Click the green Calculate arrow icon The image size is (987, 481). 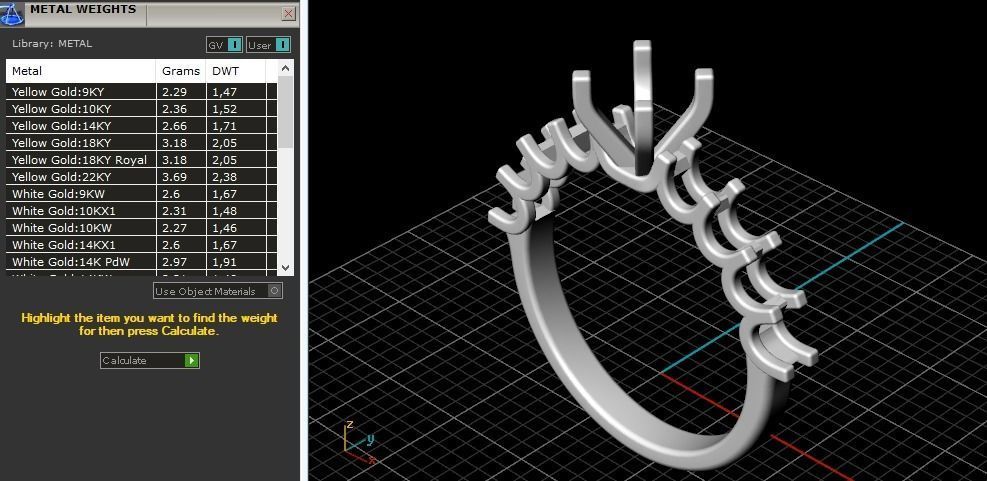point(192,360)
